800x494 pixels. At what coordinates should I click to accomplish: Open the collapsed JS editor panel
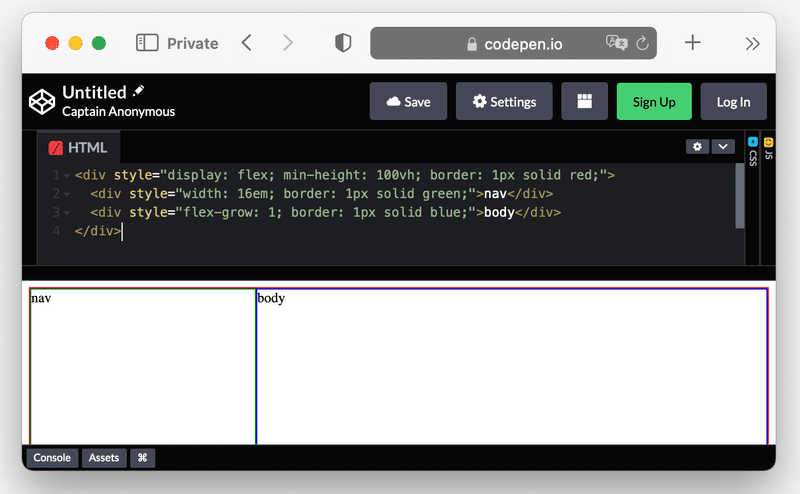[768, 149]
